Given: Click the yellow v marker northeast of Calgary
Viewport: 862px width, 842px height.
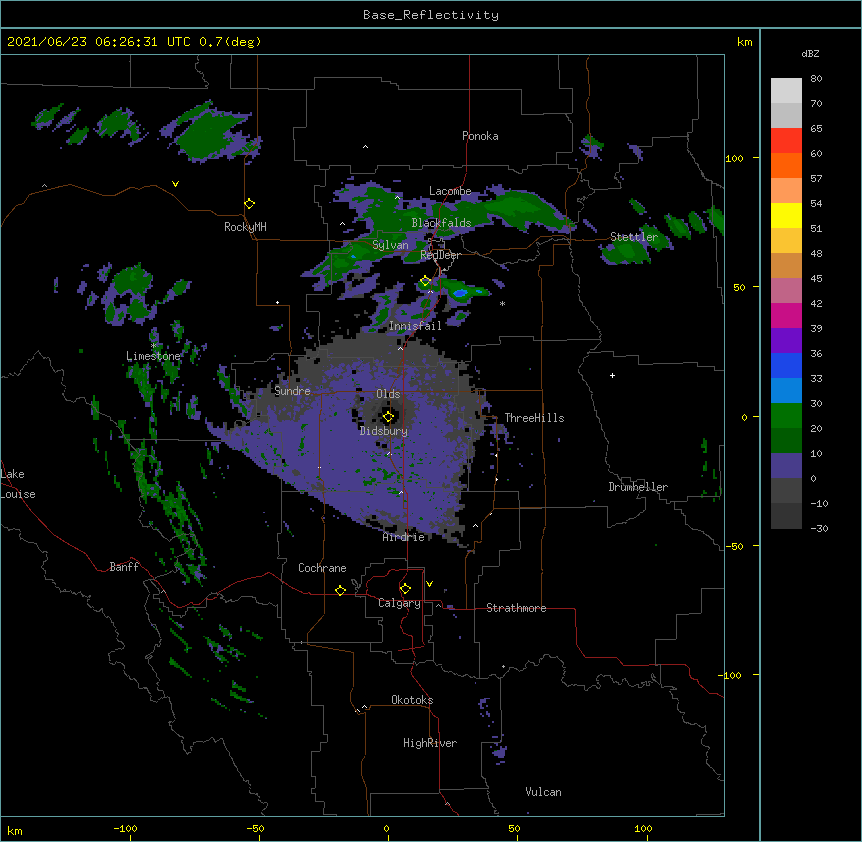Looking at the screenshot, I should pyautogui.click(x=429, y=584).
